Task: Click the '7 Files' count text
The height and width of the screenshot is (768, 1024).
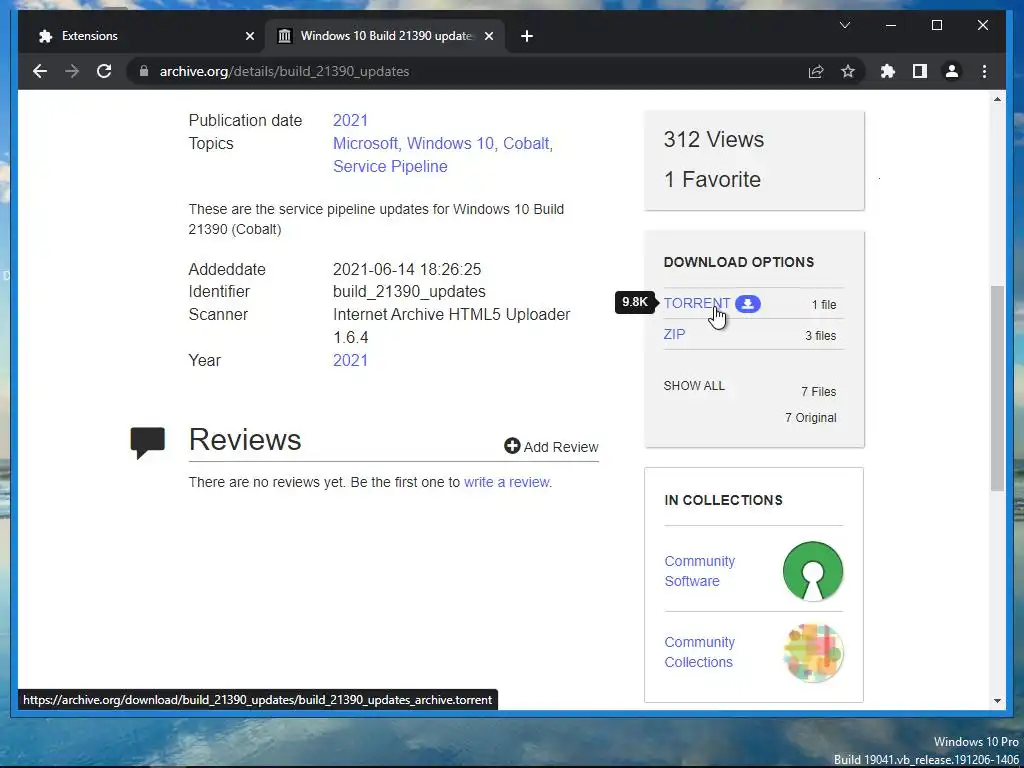Action: (x=819, y=392)
